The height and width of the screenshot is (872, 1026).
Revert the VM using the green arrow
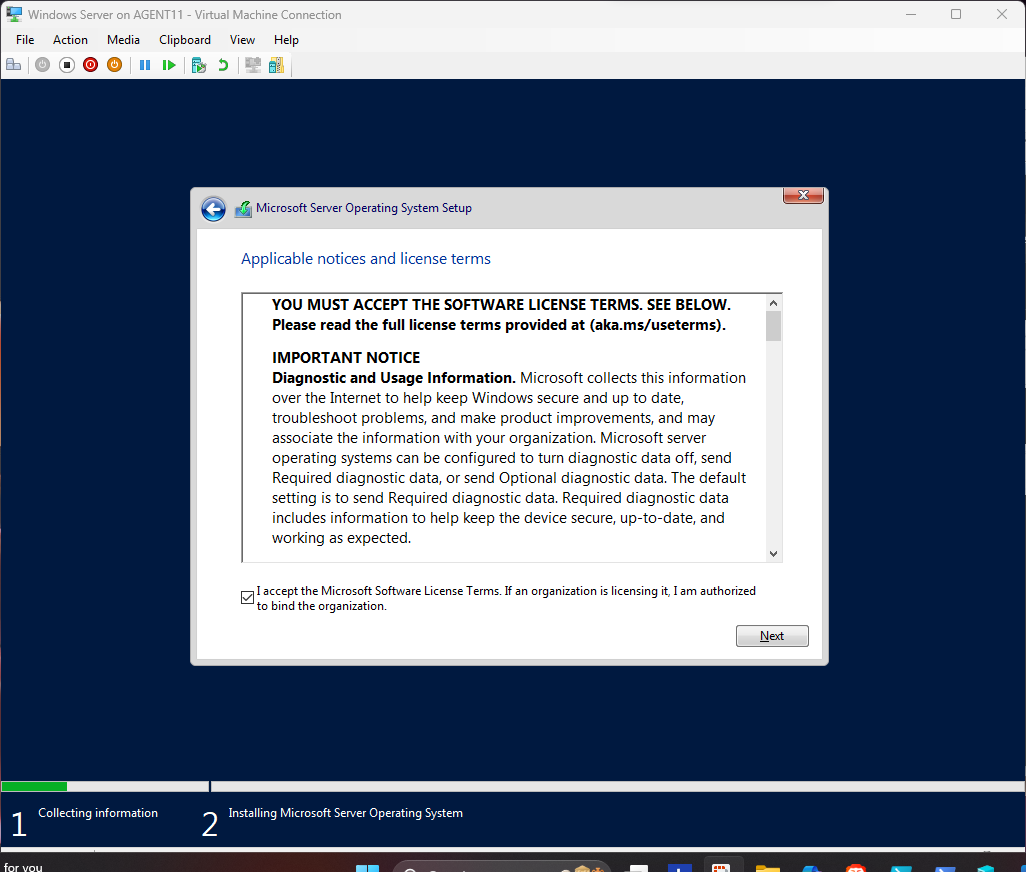pyautogui.click(x=223, y=65)
